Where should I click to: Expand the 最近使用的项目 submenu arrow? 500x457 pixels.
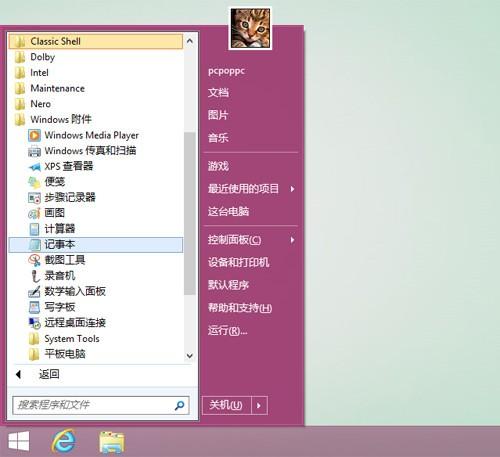click(x=292, y=189)
